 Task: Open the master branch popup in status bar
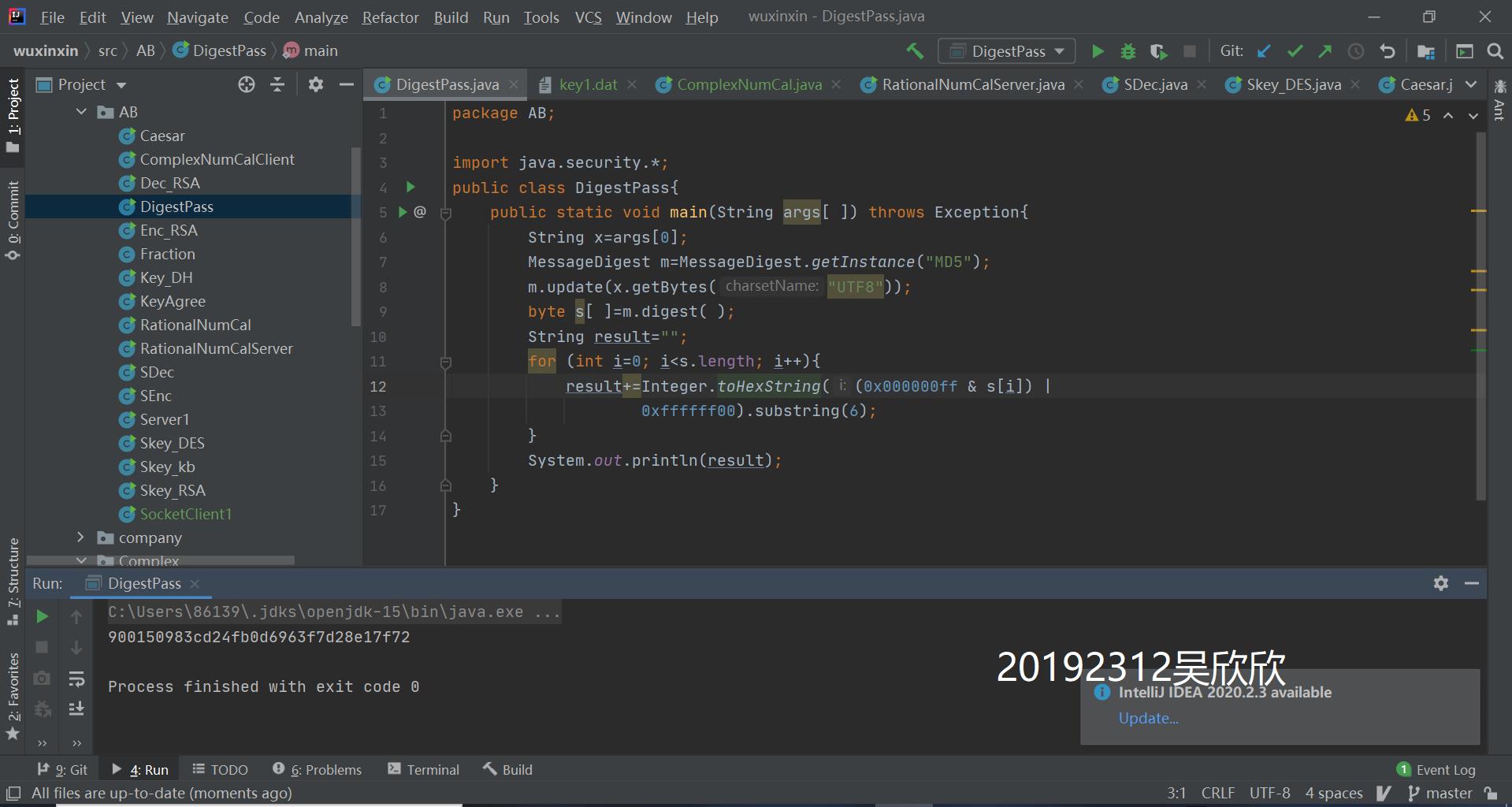tap(1440, 793)
